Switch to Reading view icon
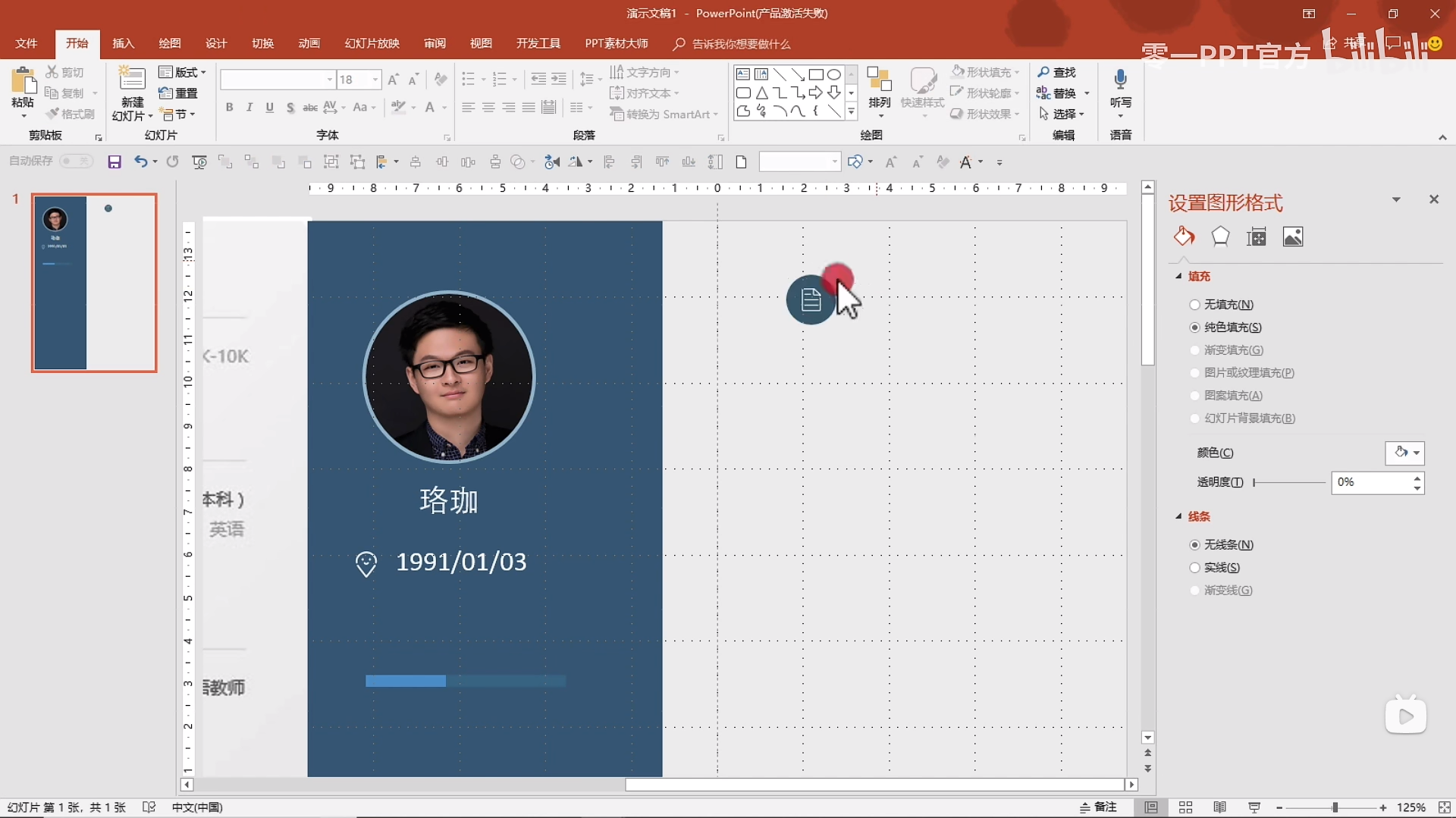Image resolution: width=1456 pixels, height=818 pixels. pos(1219,807)
